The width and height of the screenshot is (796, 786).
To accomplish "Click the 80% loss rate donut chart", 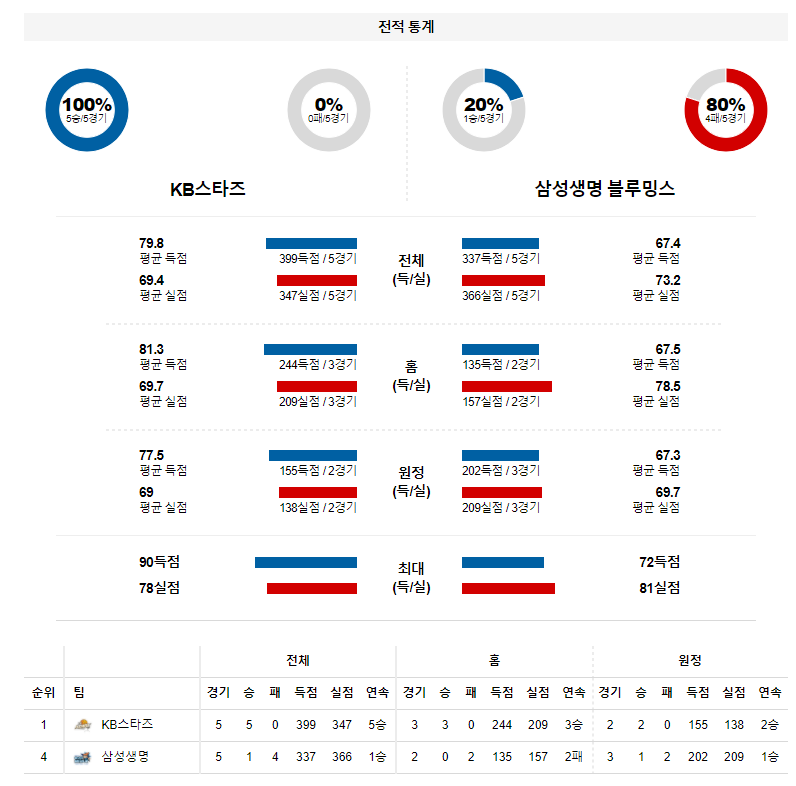I will coord(726,110).
